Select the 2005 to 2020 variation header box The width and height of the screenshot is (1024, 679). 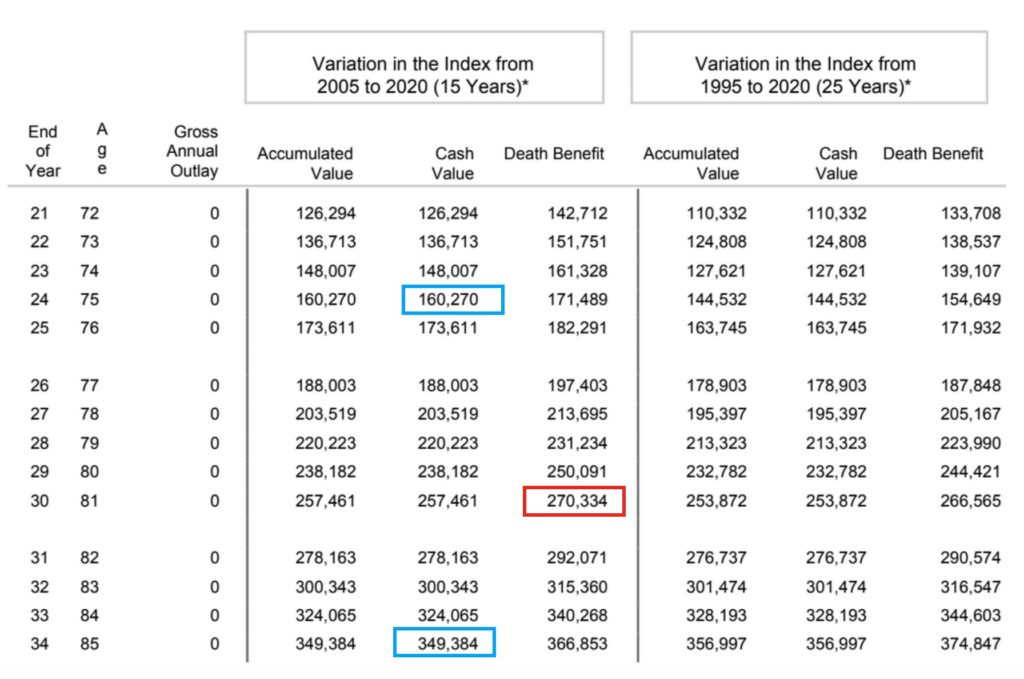point(424,67)
